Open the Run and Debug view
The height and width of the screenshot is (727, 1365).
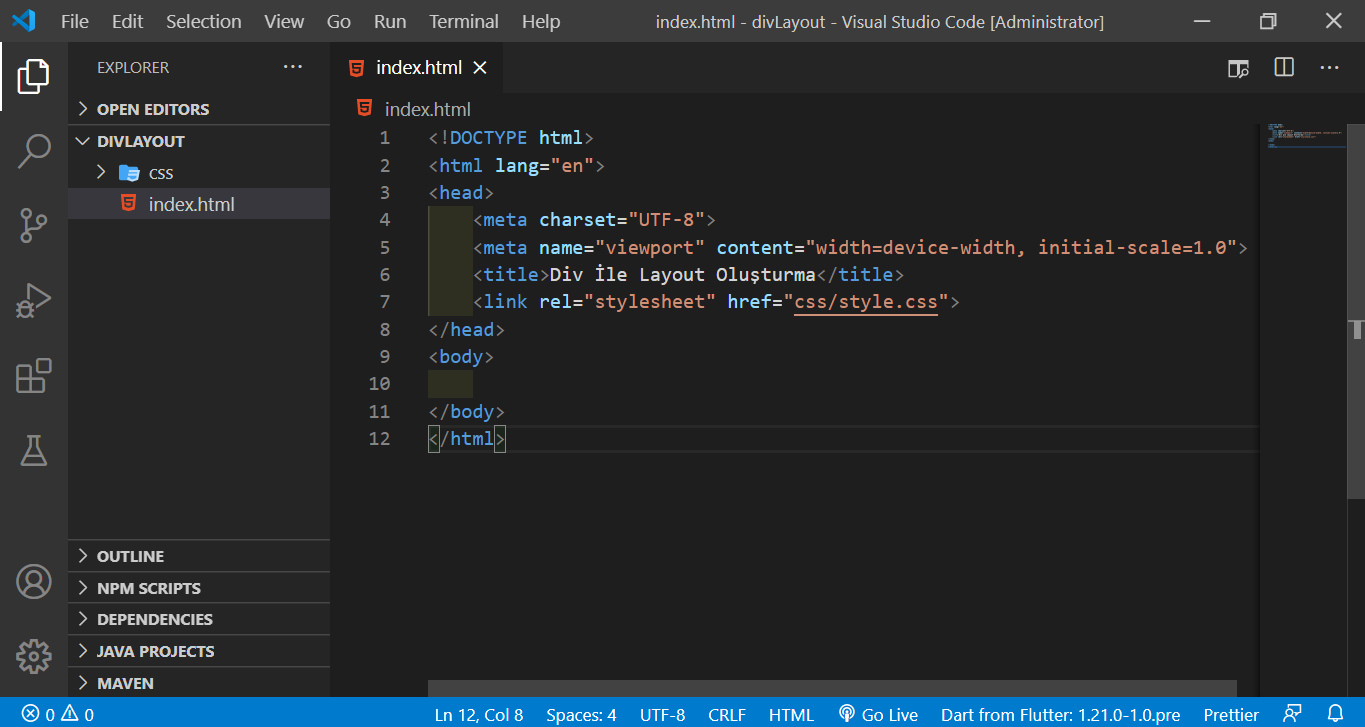coord(34,300)
